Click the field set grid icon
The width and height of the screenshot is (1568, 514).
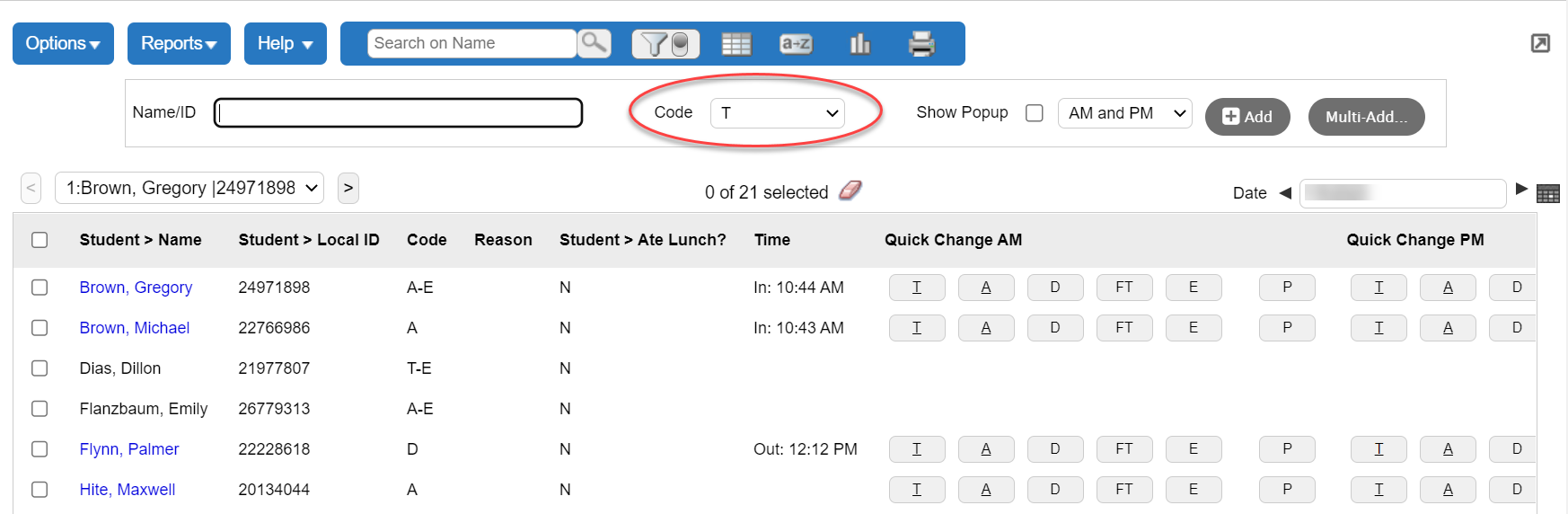(736, 43)
